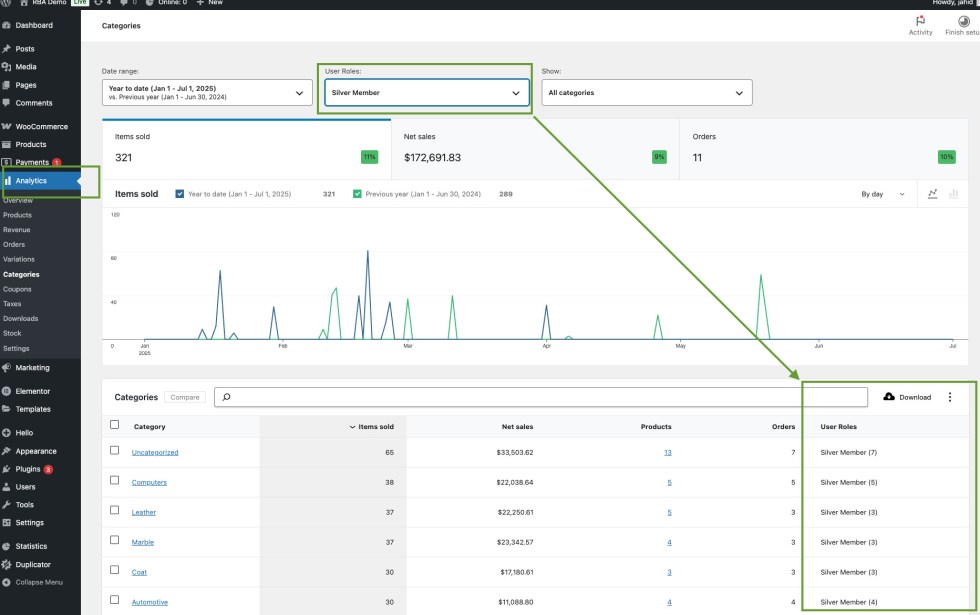Open the Activity flag icon

[x=920, y=21]
